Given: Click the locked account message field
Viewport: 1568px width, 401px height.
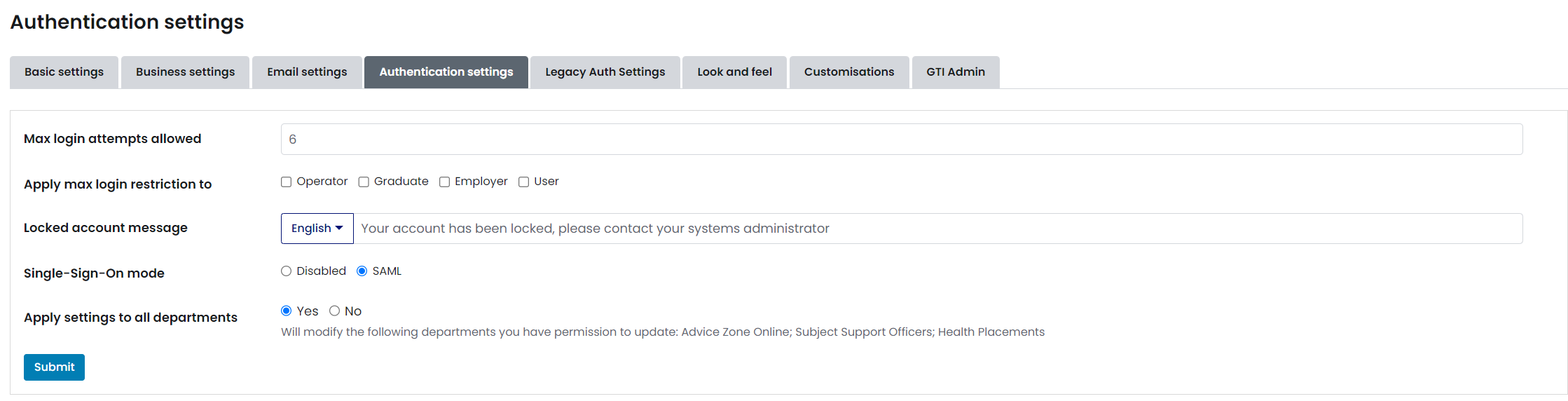Looking at the screenshot, I should 937,229.
